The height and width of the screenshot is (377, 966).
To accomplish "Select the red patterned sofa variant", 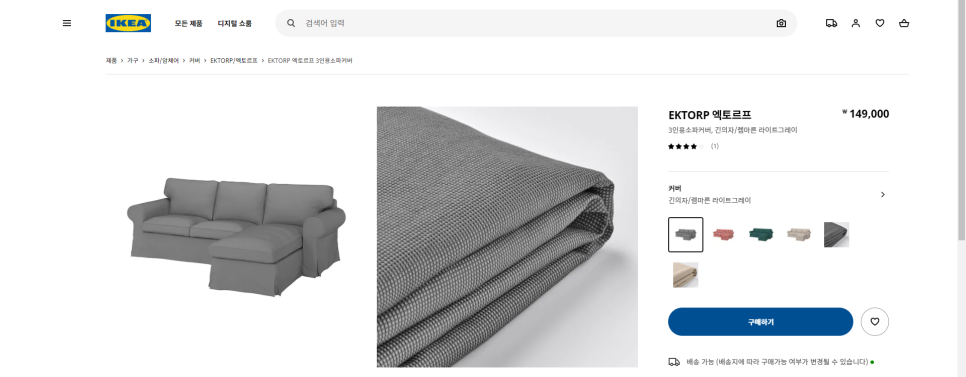I will [723, 234].
